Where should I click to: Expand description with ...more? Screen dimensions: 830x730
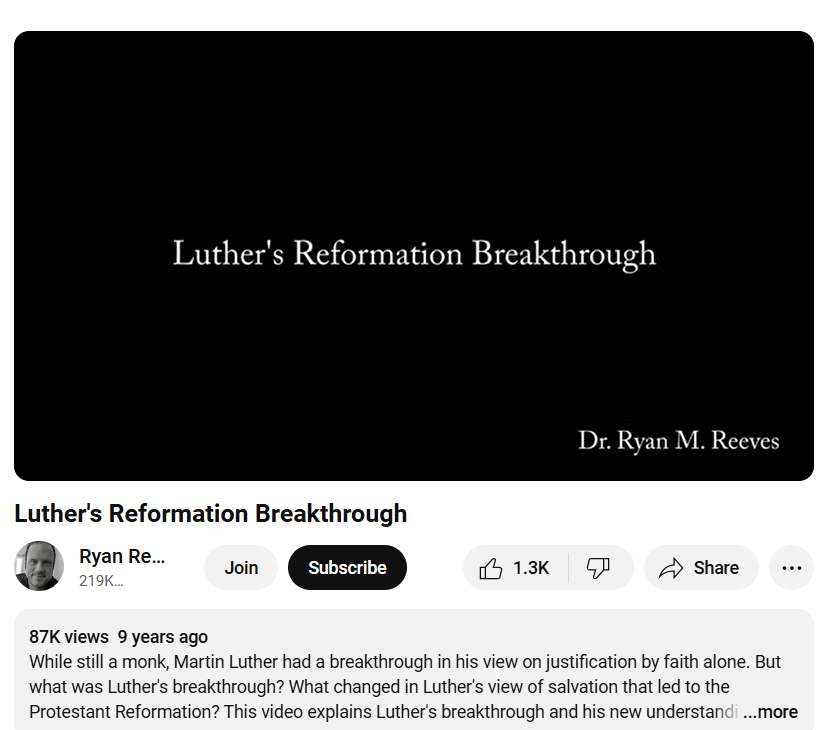(770, 712)
